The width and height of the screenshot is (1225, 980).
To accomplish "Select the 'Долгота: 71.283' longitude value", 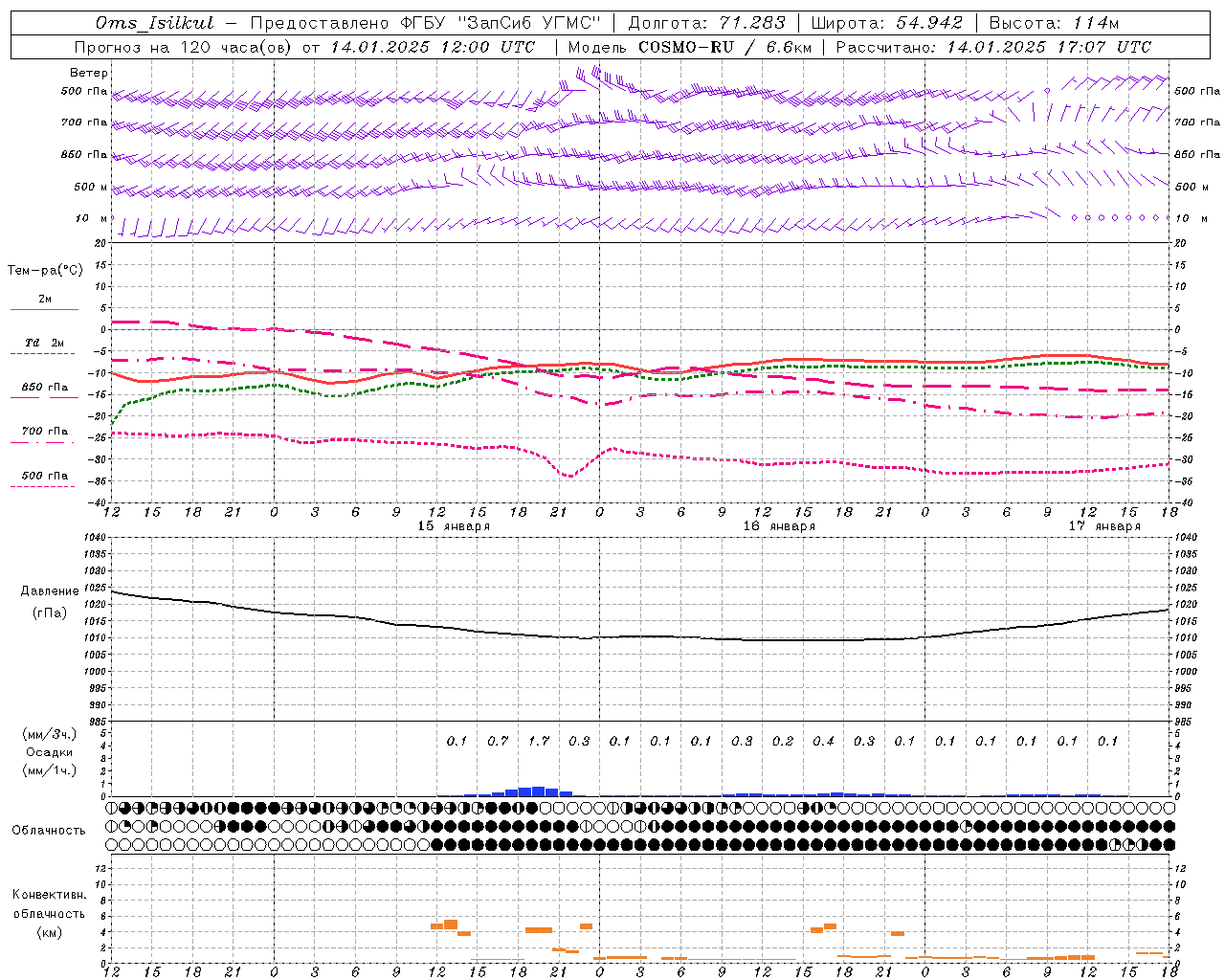I will pos(706,23).
